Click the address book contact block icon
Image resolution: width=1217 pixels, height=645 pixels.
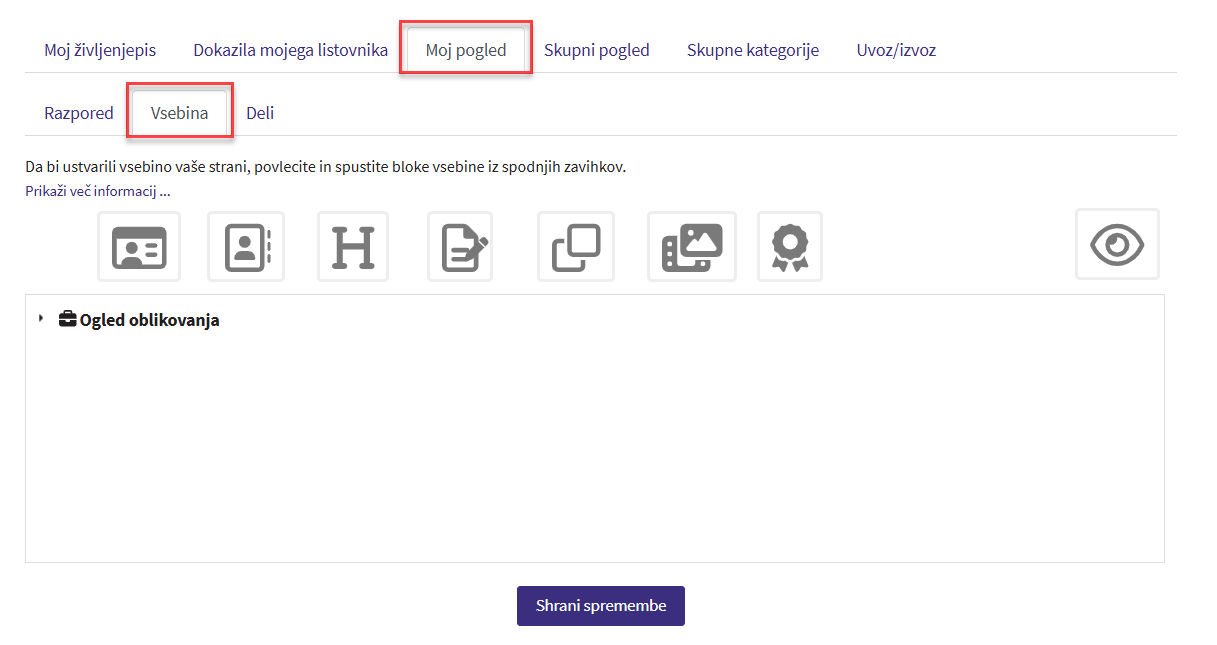pos(246,247)
